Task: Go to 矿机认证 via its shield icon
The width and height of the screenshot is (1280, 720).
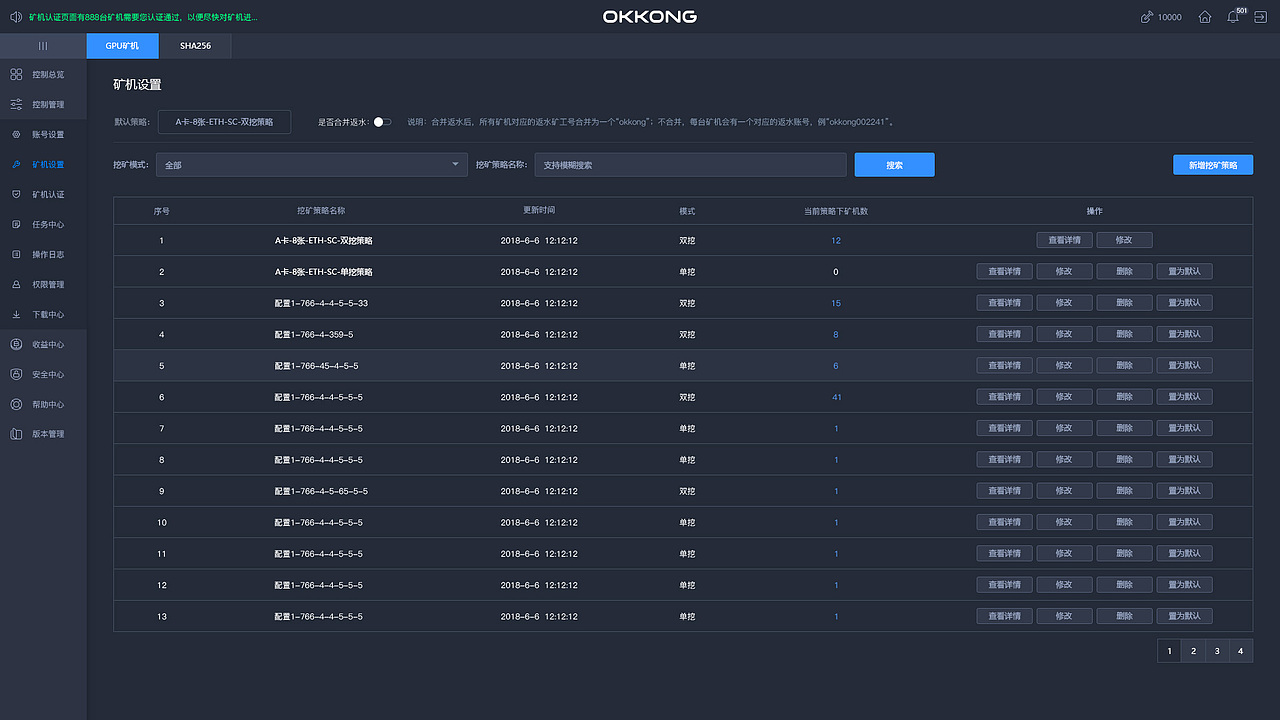Action: 46,193
